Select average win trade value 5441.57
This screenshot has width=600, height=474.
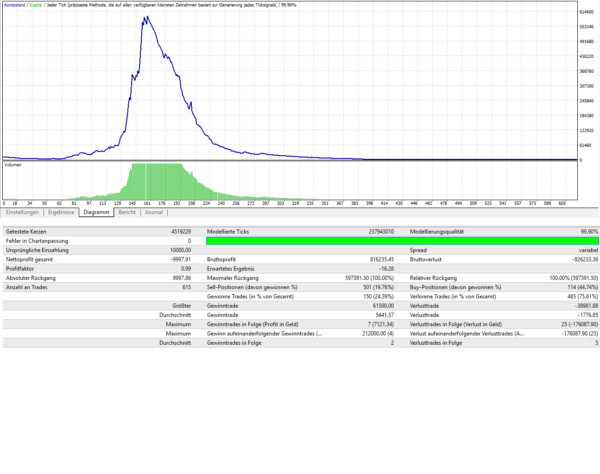click(385, 315)
